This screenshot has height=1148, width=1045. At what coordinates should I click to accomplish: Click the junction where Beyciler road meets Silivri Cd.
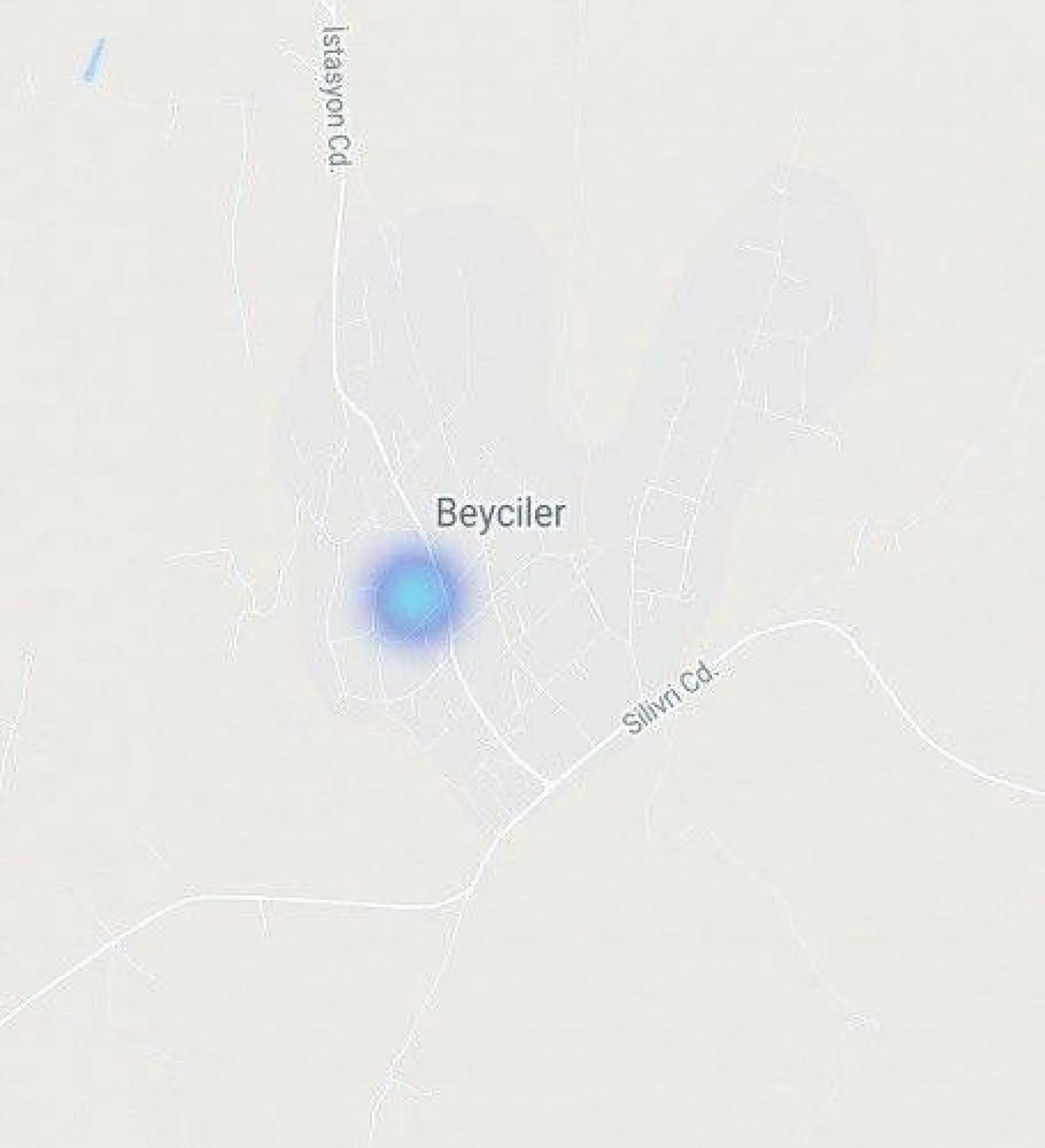point(547,784)
